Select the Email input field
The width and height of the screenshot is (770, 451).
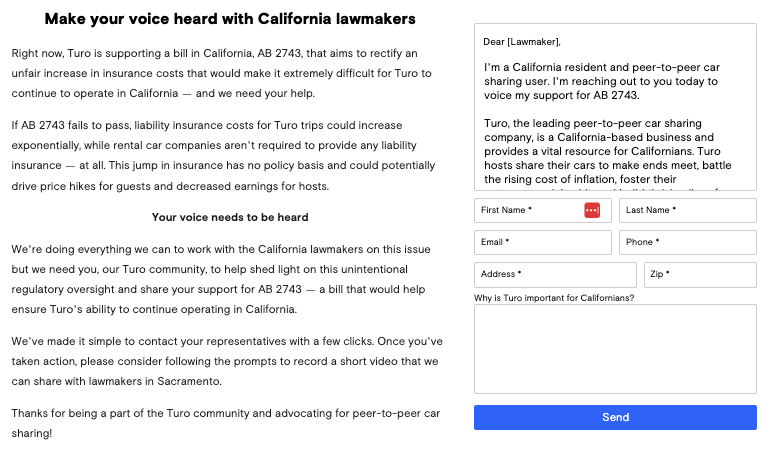point(542,242)
